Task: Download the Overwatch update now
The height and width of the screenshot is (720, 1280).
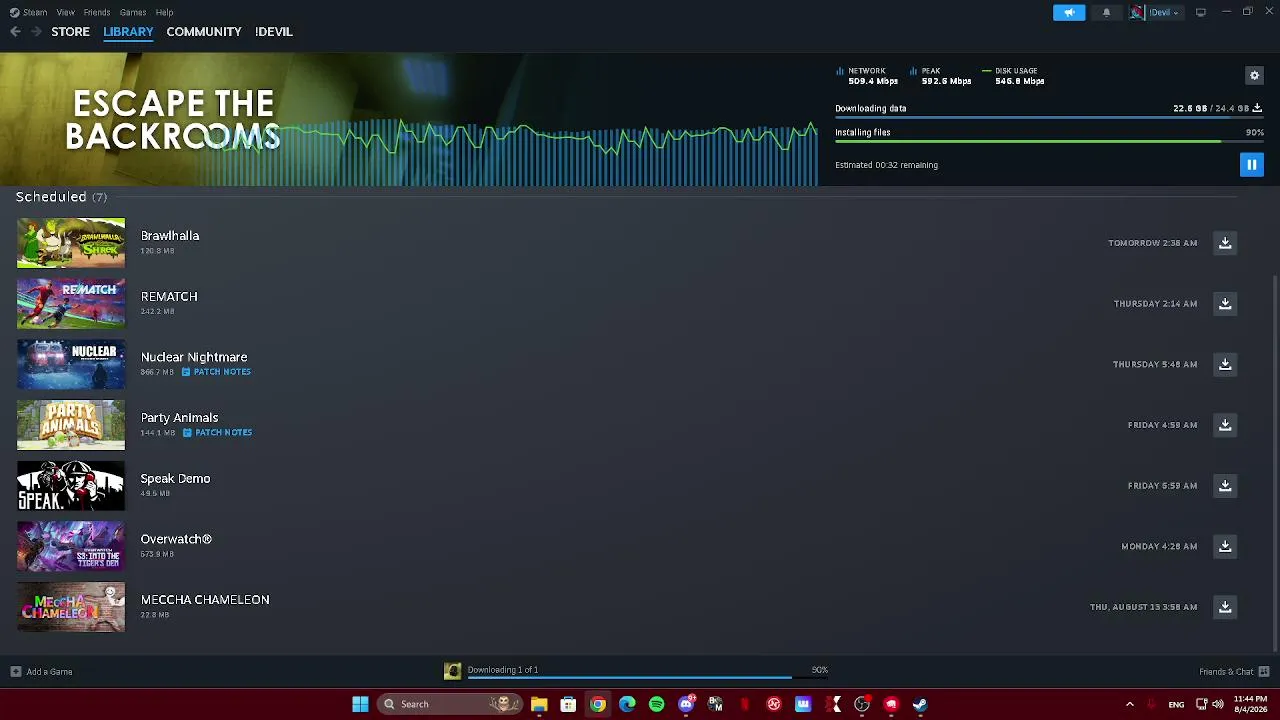Action: 1225,546
